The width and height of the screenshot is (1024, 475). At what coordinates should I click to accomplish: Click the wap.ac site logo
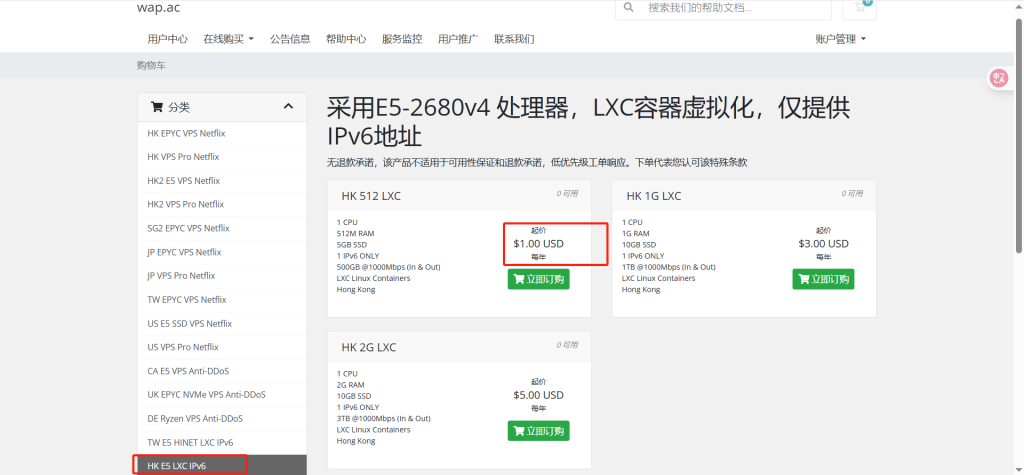[x=159, y=8]
